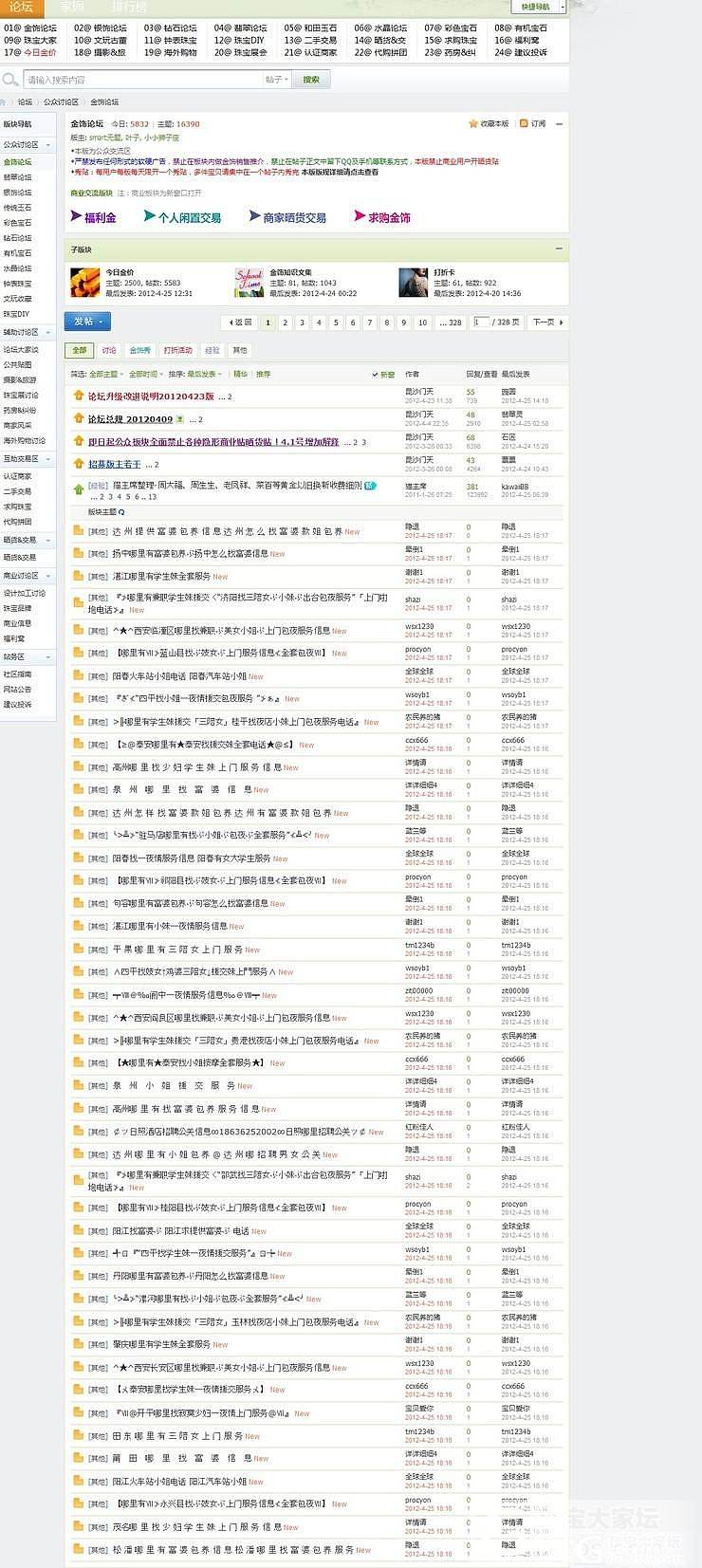Viewport: 702px width, 1568px height.
Task: Open the 招募版主若干 sticky thread
Action: click(115, 465)
